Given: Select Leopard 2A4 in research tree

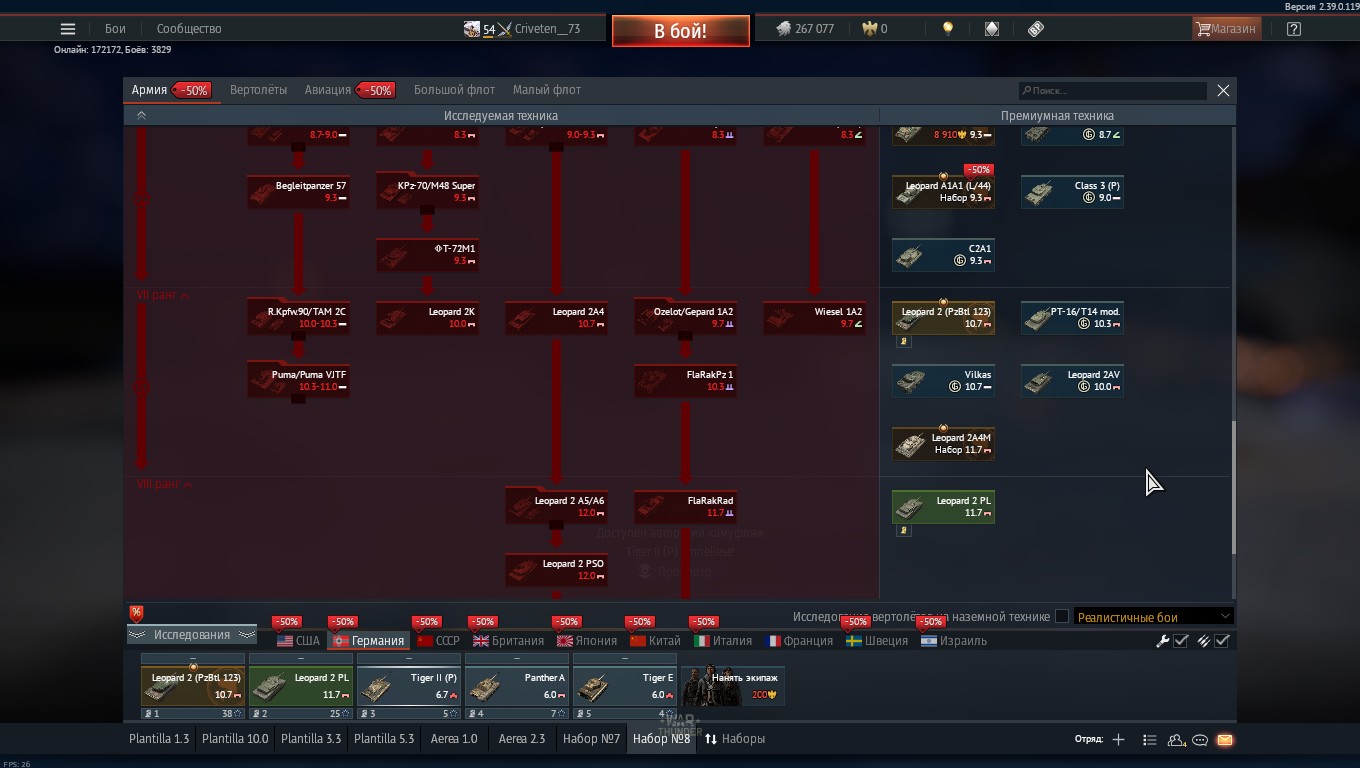Looking at the screenshot, I should coord(556,318).
